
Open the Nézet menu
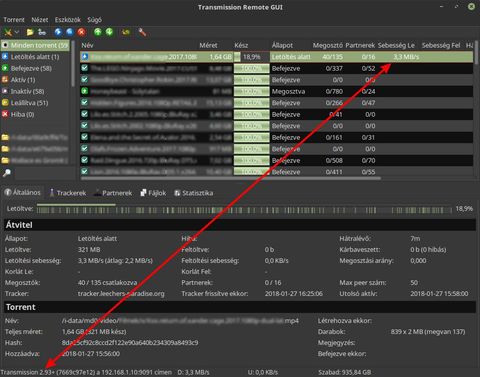40,20
